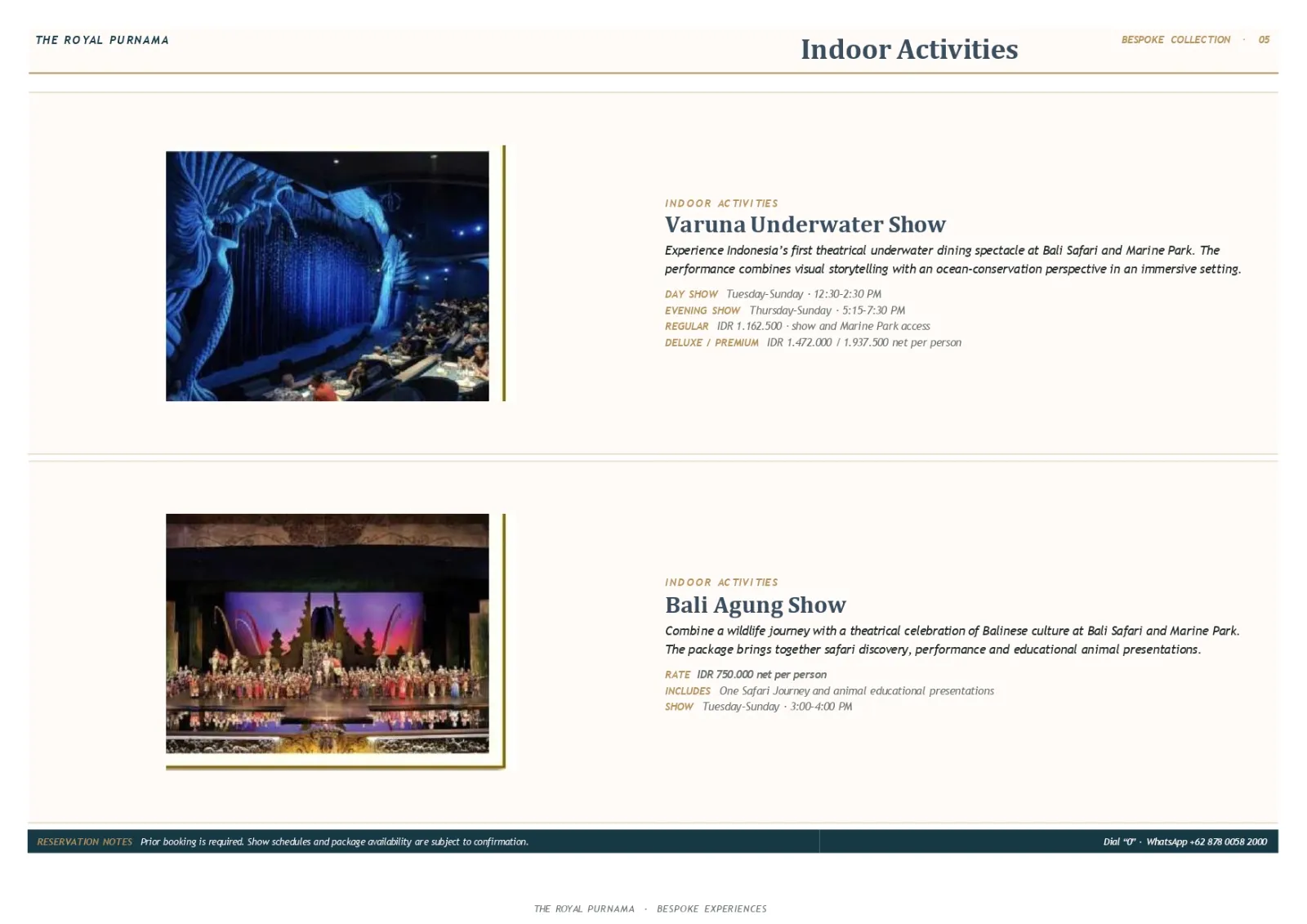Click the Varuna Underwater Show photo
Screen dimensions: 1307x924
click(327, 275)
